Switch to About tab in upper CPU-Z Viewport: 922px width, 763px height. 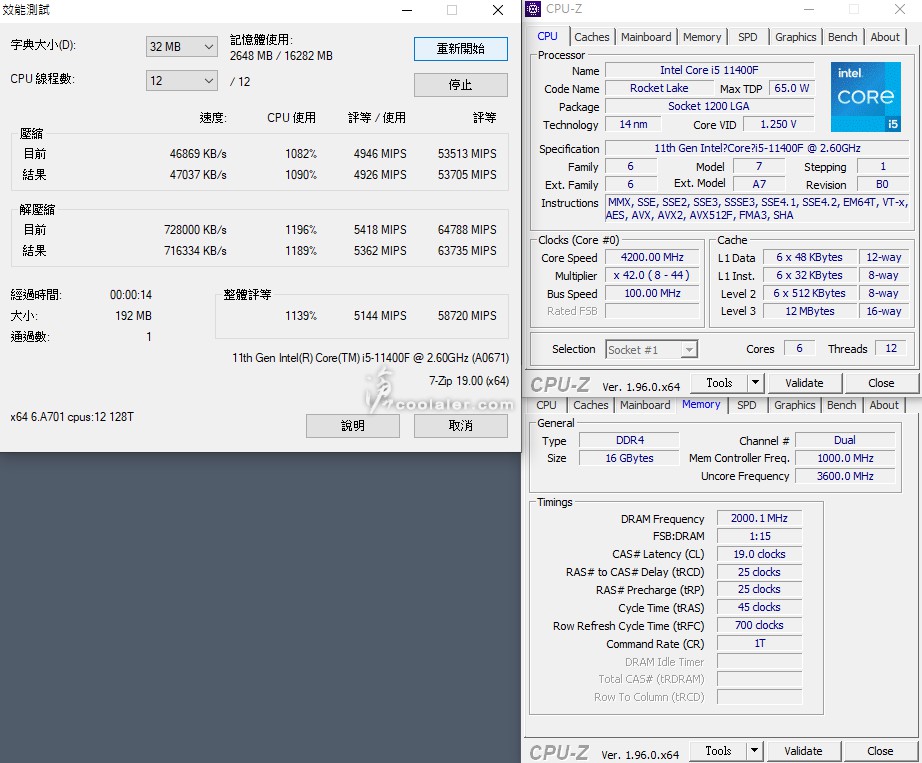(x=885, y=37)
